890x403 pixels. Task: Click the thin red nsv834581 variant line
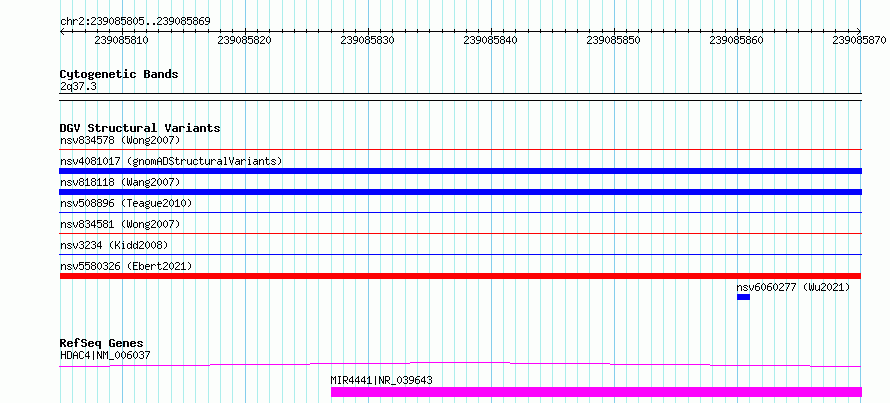(460, 234)
